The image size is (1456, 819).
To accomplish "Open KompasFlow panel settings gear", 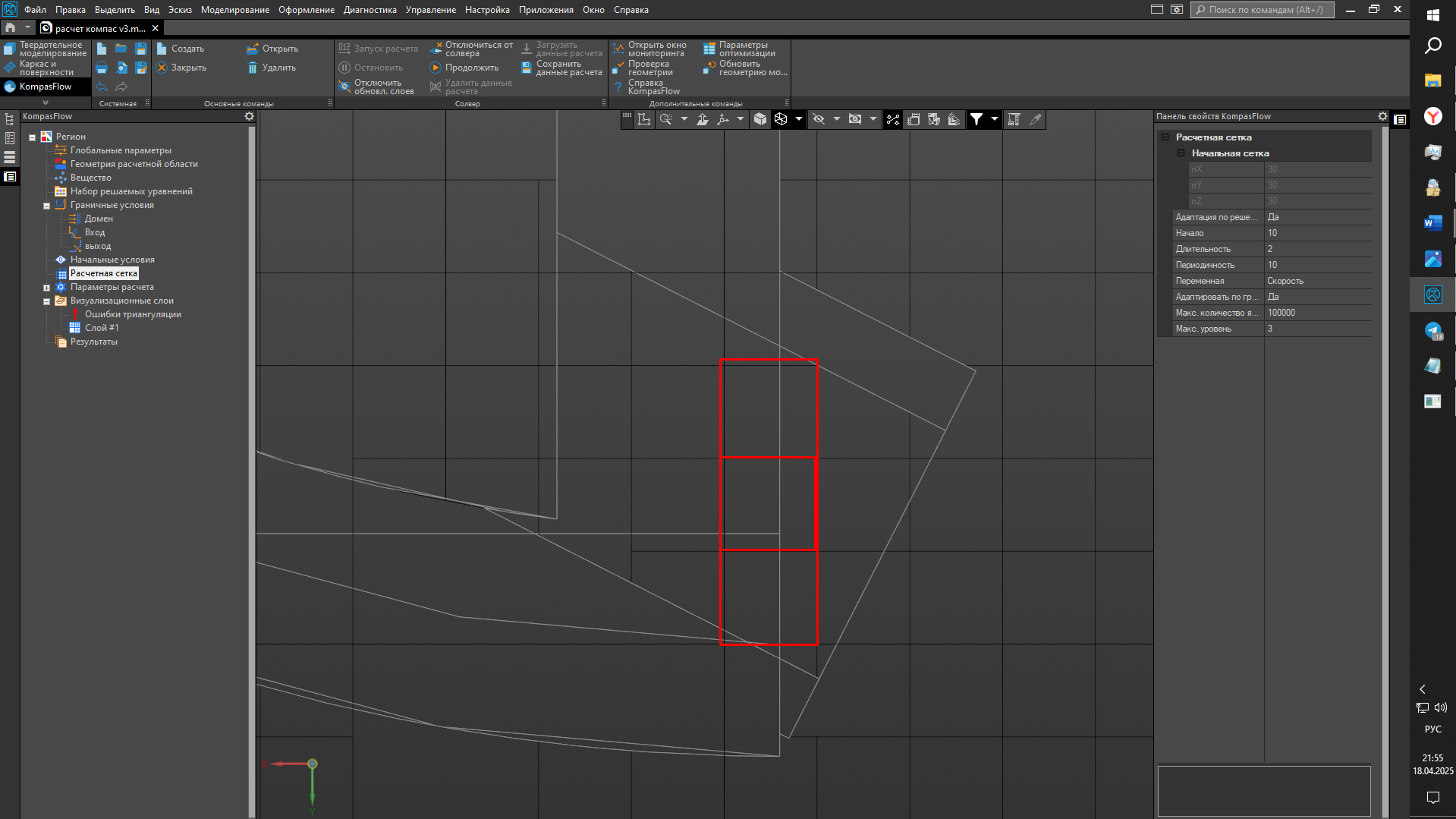I will coord(249,116).
